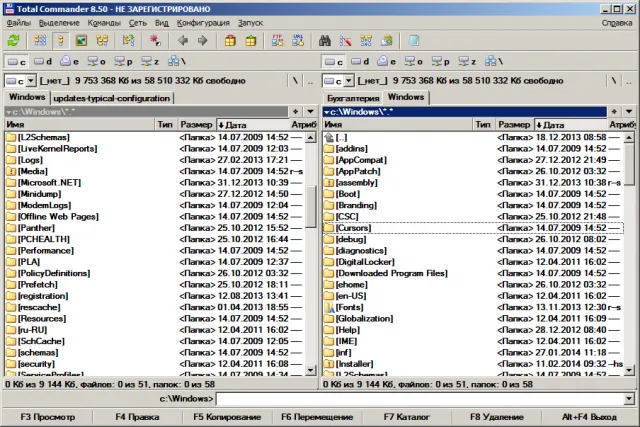Image resolution: width=640 pixels, height=427 pixels.
Task: Select the [Downloaded Program Files] folder
Action: click(473, 273)
